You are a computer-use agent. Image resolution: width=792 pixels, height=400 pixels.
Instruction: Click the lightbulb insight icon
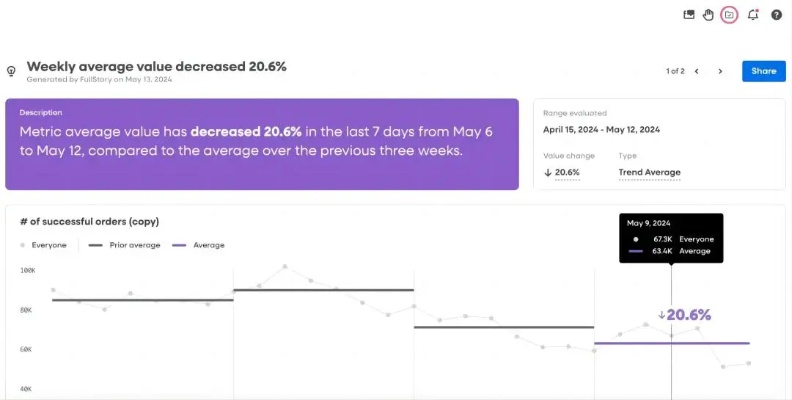11,71
